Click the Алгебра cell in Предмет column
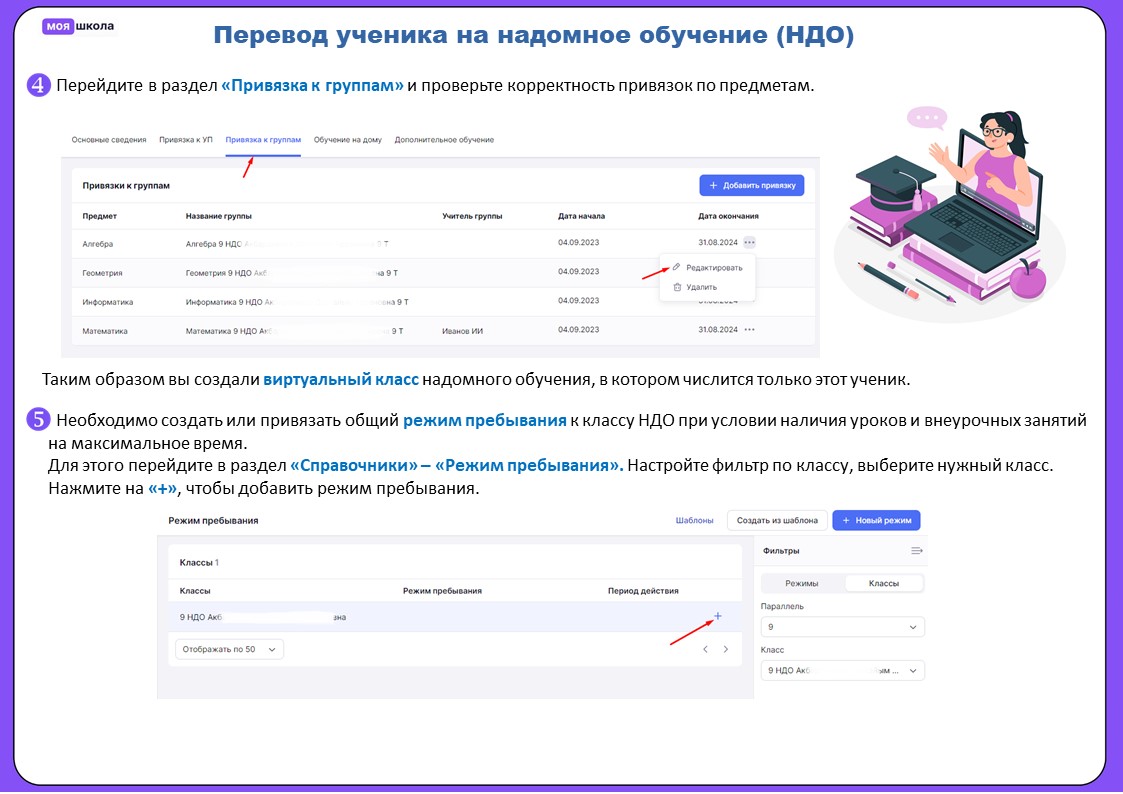Screen dimensions: 1123x794 pyautogui.click(x=97, y=244)
